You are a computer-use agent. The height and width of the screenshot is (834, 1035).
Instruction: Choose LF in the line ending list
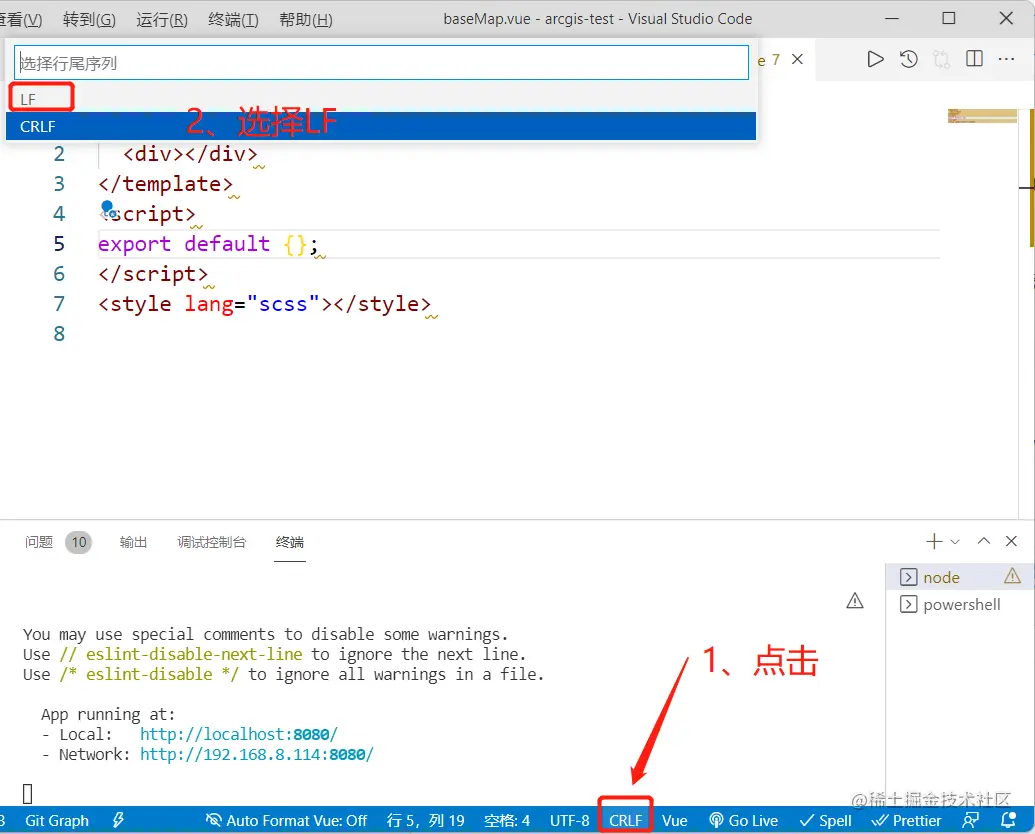pos(381,99)
